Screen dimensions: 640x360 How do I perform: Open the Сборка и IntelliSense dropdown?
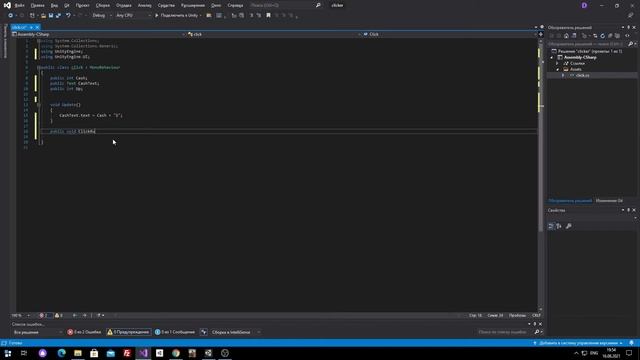[235, 332]
